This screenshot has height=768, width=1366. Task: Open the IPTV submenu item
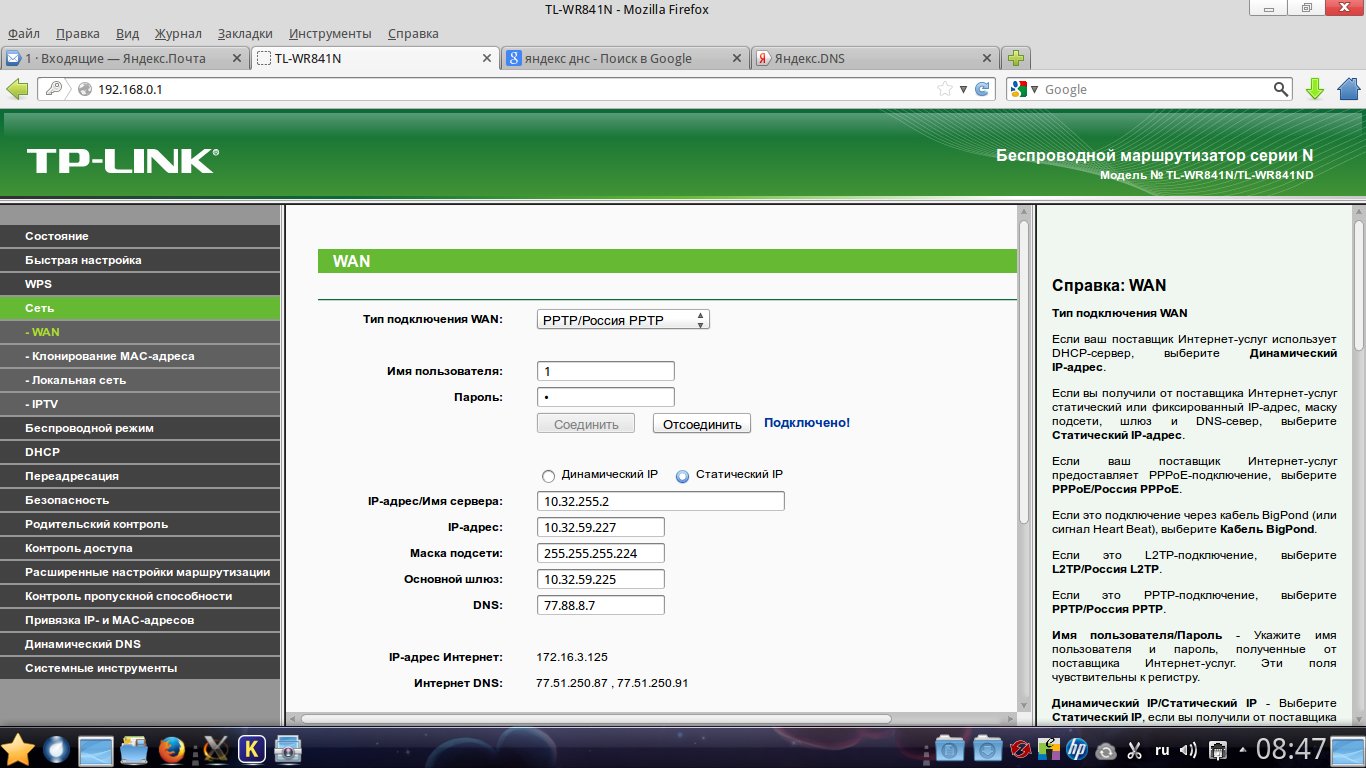tap(140, 404)
